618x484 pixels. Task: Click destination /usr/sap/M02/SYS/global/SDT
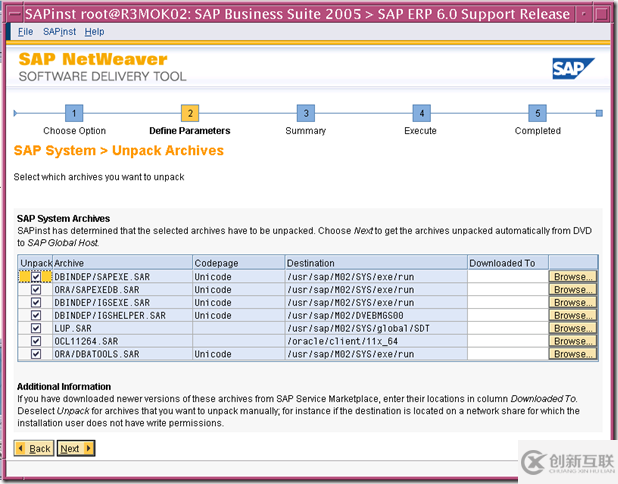coord(359,328)
